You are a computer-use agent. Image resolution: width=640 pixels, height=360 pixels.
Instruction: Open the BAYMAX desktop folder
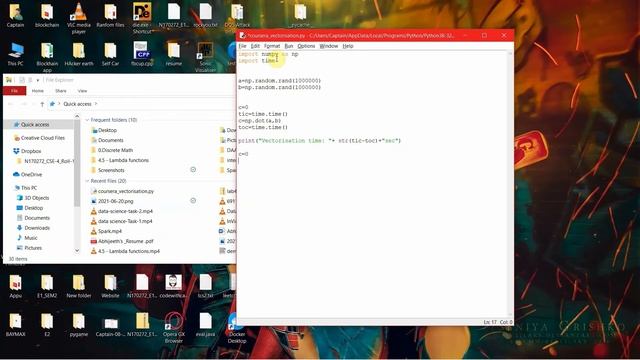pos(16,325)
